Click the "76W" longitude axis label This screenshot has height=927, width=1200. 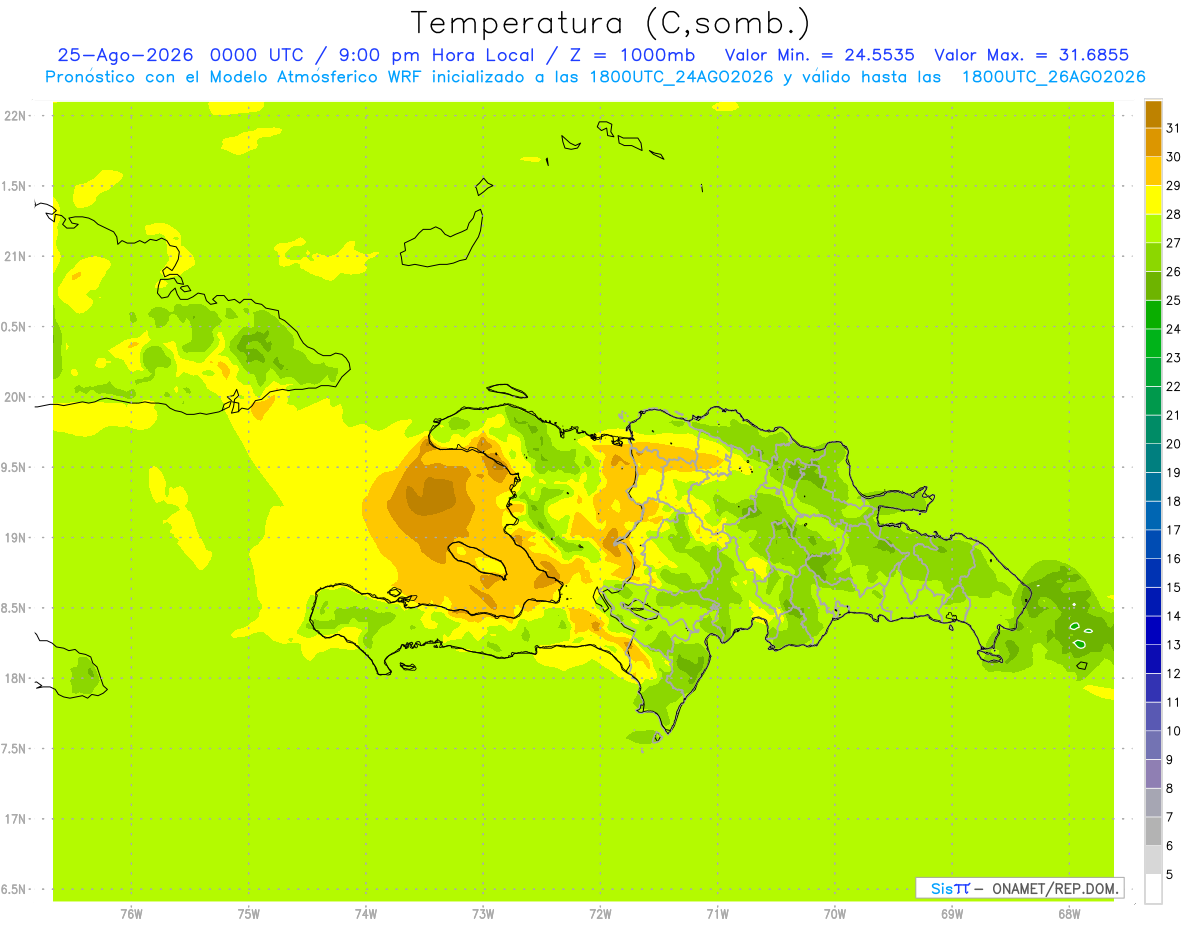(131, 913)
